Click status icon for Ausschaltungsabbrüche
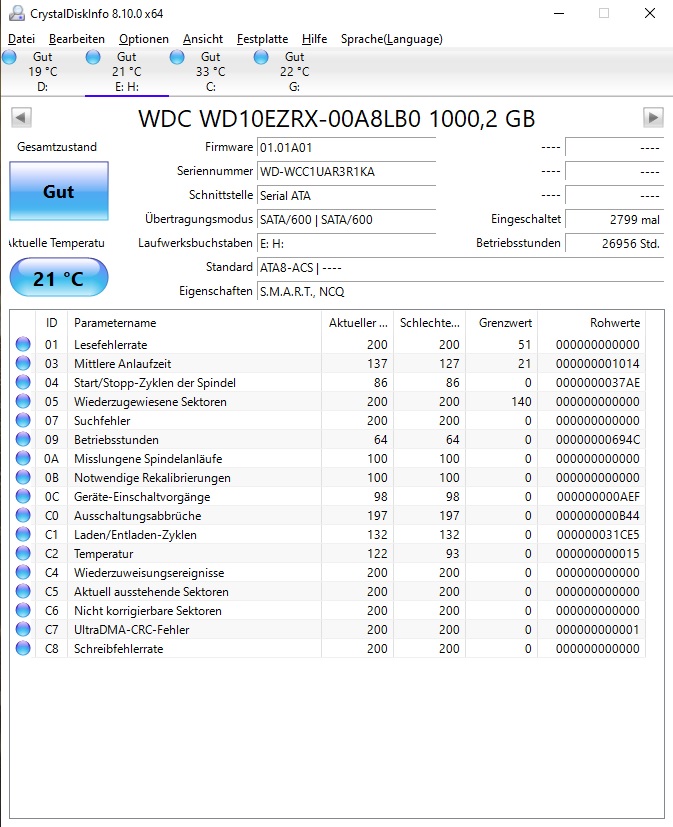The width and height of the screenshot is (673, 827). tap(23, 515)
